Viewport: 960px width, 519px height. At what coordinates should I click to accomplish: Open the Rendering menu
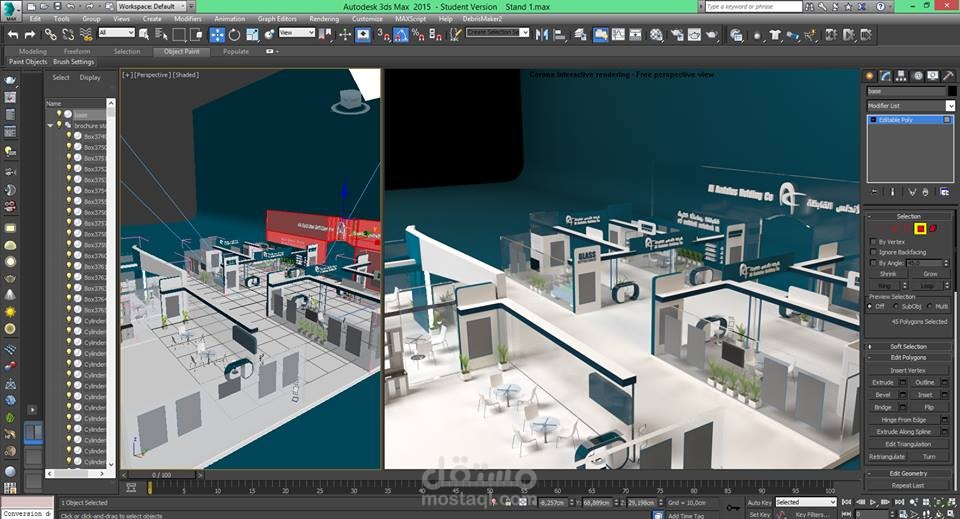[x=324, y=19]
